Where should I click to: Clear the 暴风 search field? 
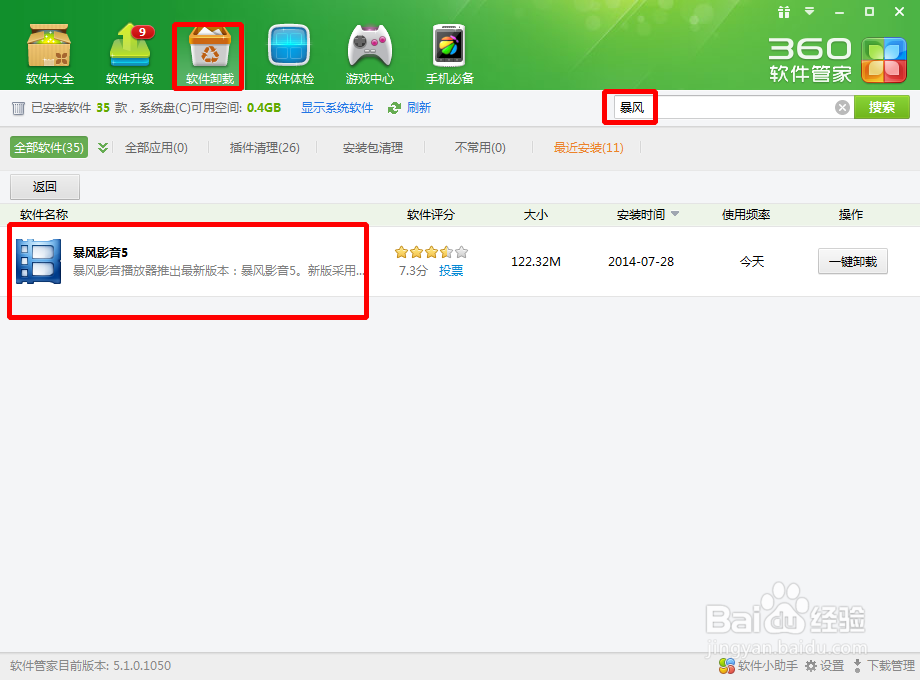[843, 106]
